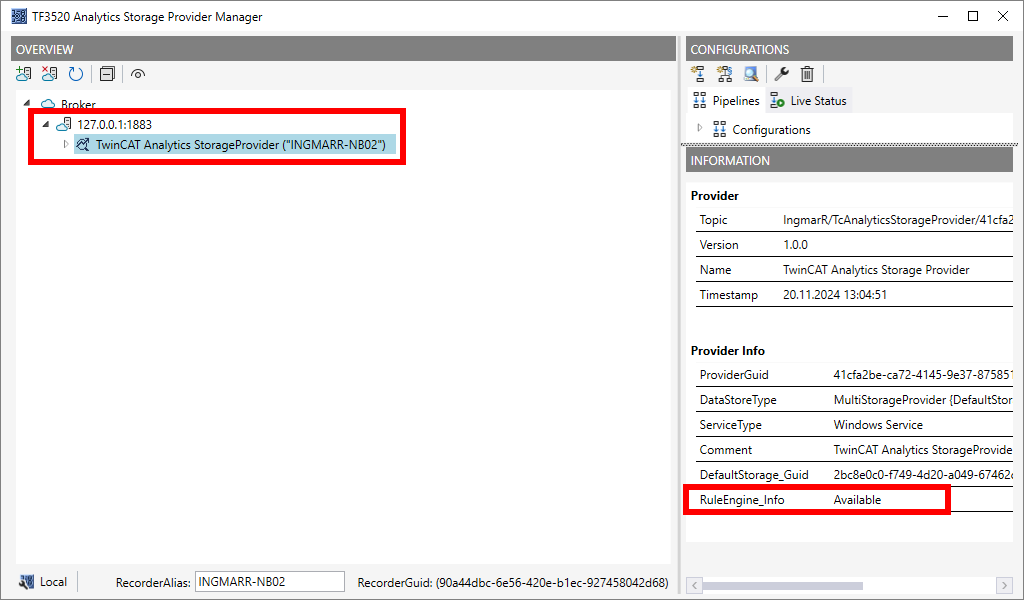The height and width of the screenshot is (600, 1024).
Task: Minimize the Storage Provider Manager window
Action: (942, 16)
